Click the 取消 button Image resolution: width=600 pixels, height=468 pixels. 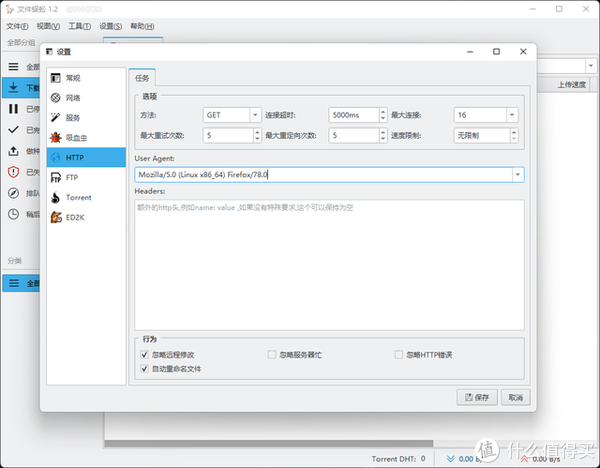[515, 397]
